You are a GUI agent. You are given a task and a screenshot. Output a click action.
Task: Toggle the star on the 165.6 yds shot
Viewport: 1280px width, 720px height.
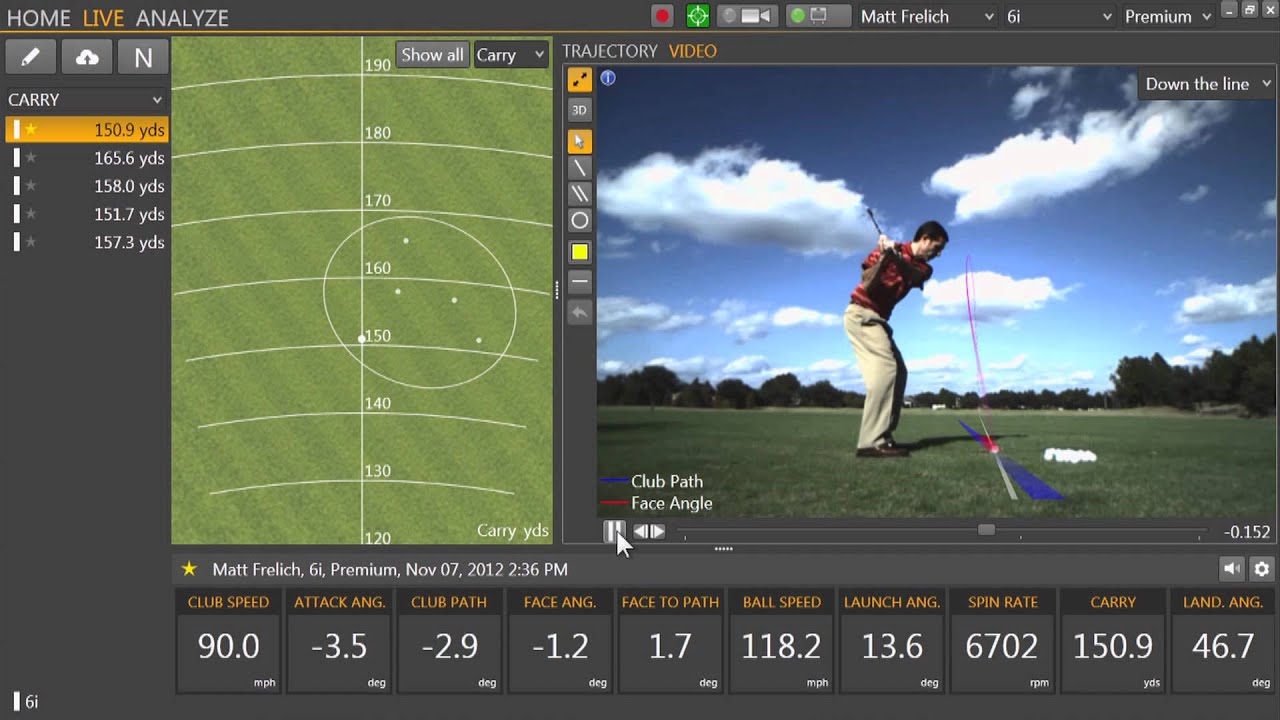(x=31, y=158)
